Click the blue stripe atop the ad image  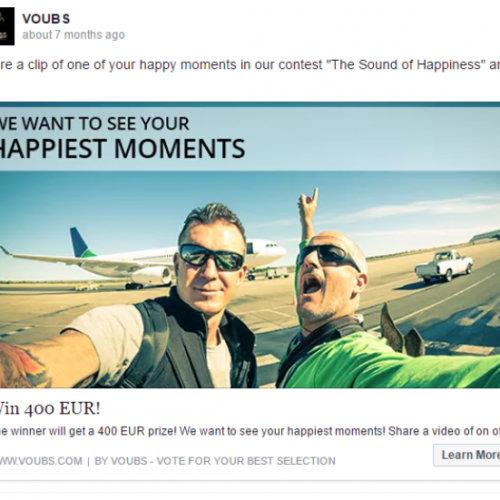coord(250,105)
